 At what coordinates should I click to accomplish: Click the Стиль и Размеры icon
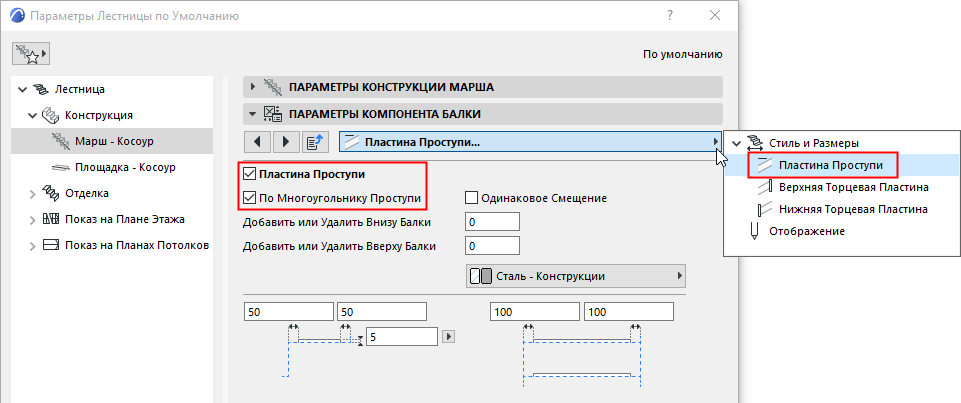point(756,143)
